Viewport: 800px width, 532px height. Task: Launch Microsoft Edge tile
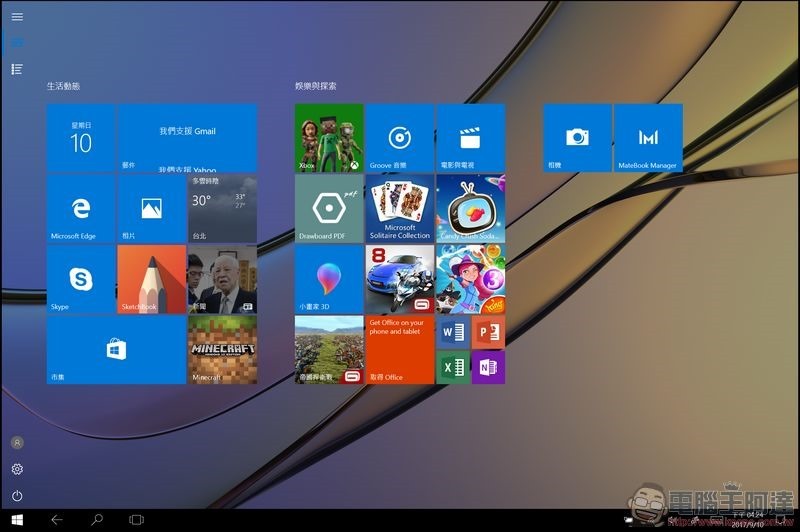tap(81, 209)
